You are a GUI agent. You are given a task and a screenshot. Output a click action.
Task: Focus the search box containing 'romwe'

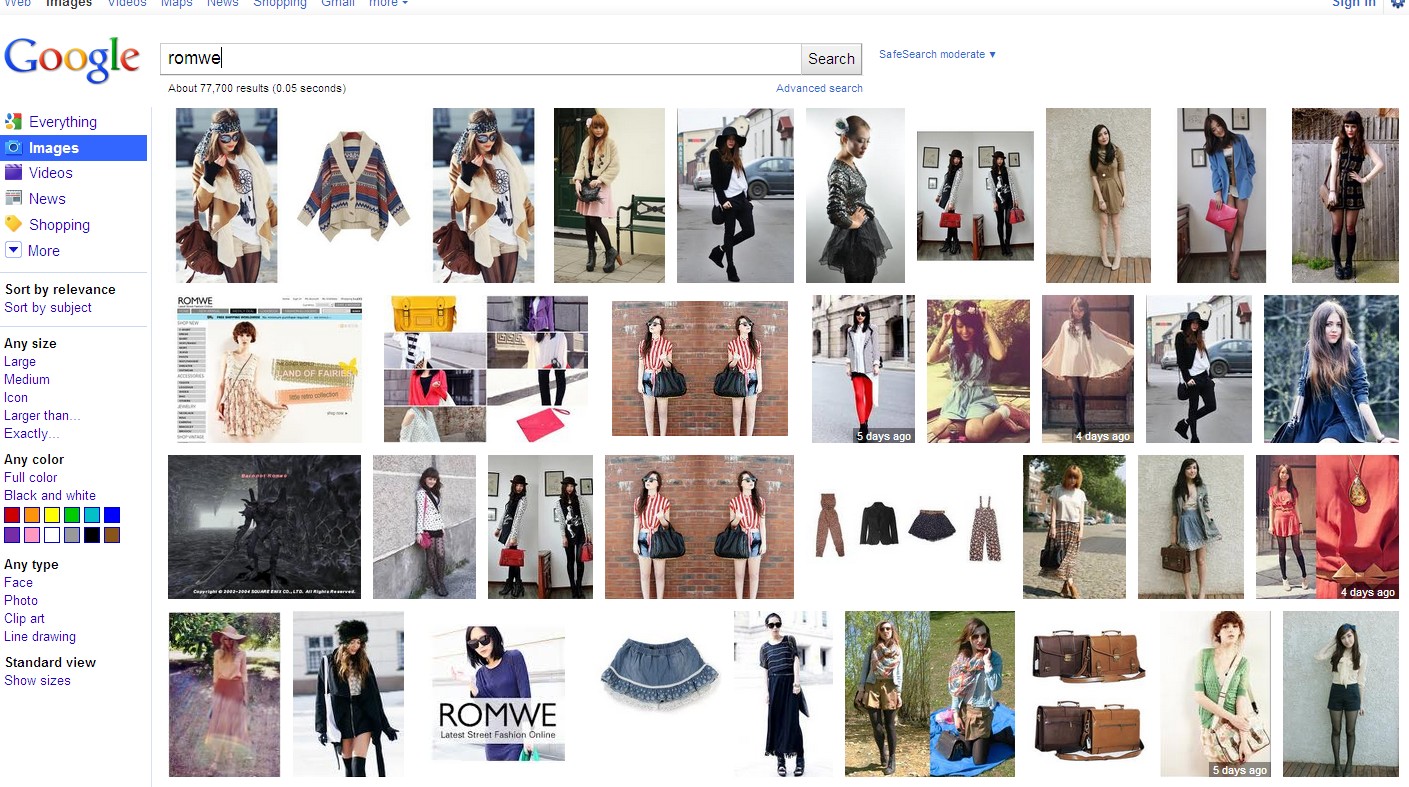(481, 59)
